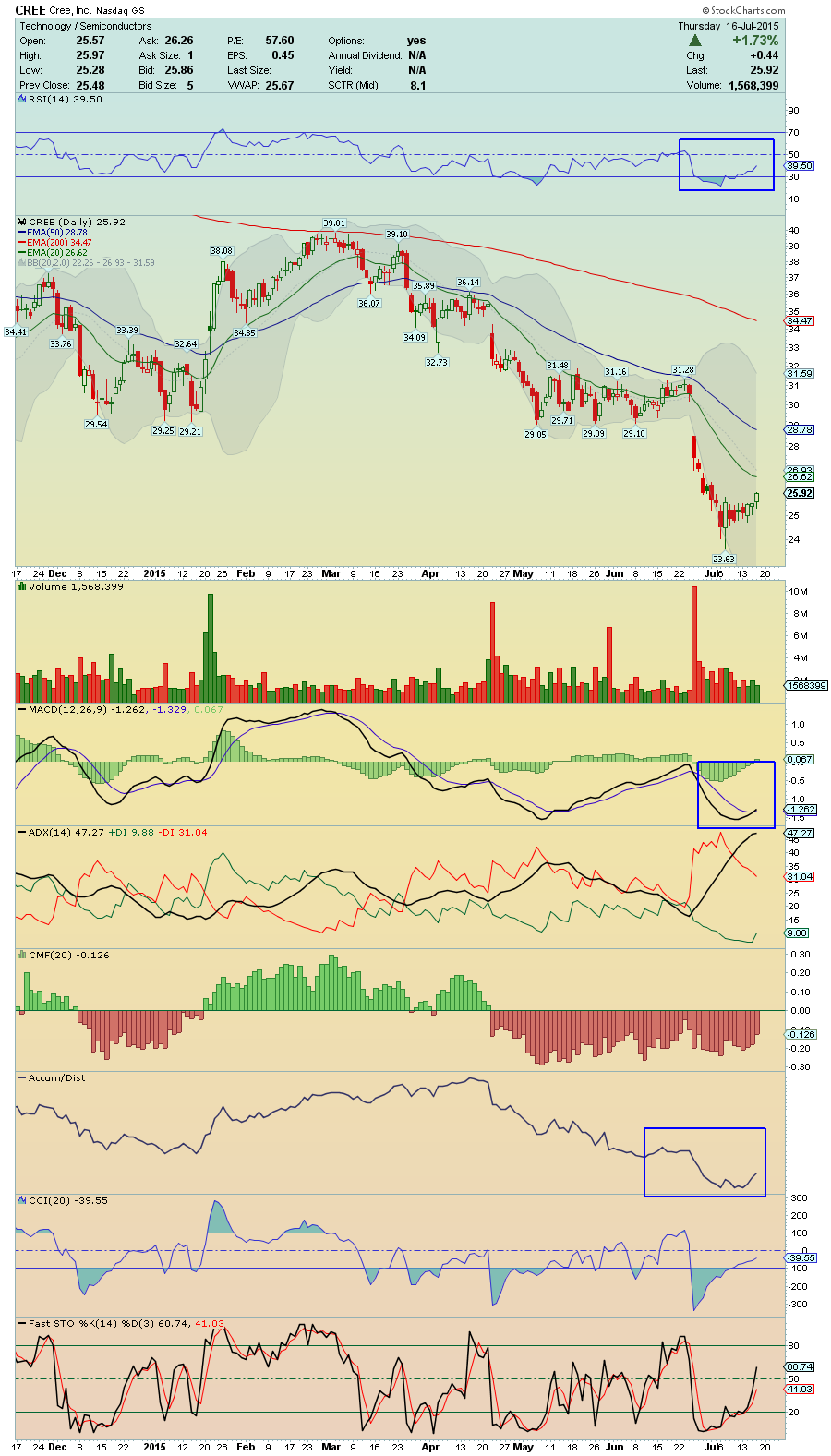Screen dimensions: 831x1456
Task: Click the line icon beside ADX(14) label
Action: pyautogui.click(x=22, y=832)
